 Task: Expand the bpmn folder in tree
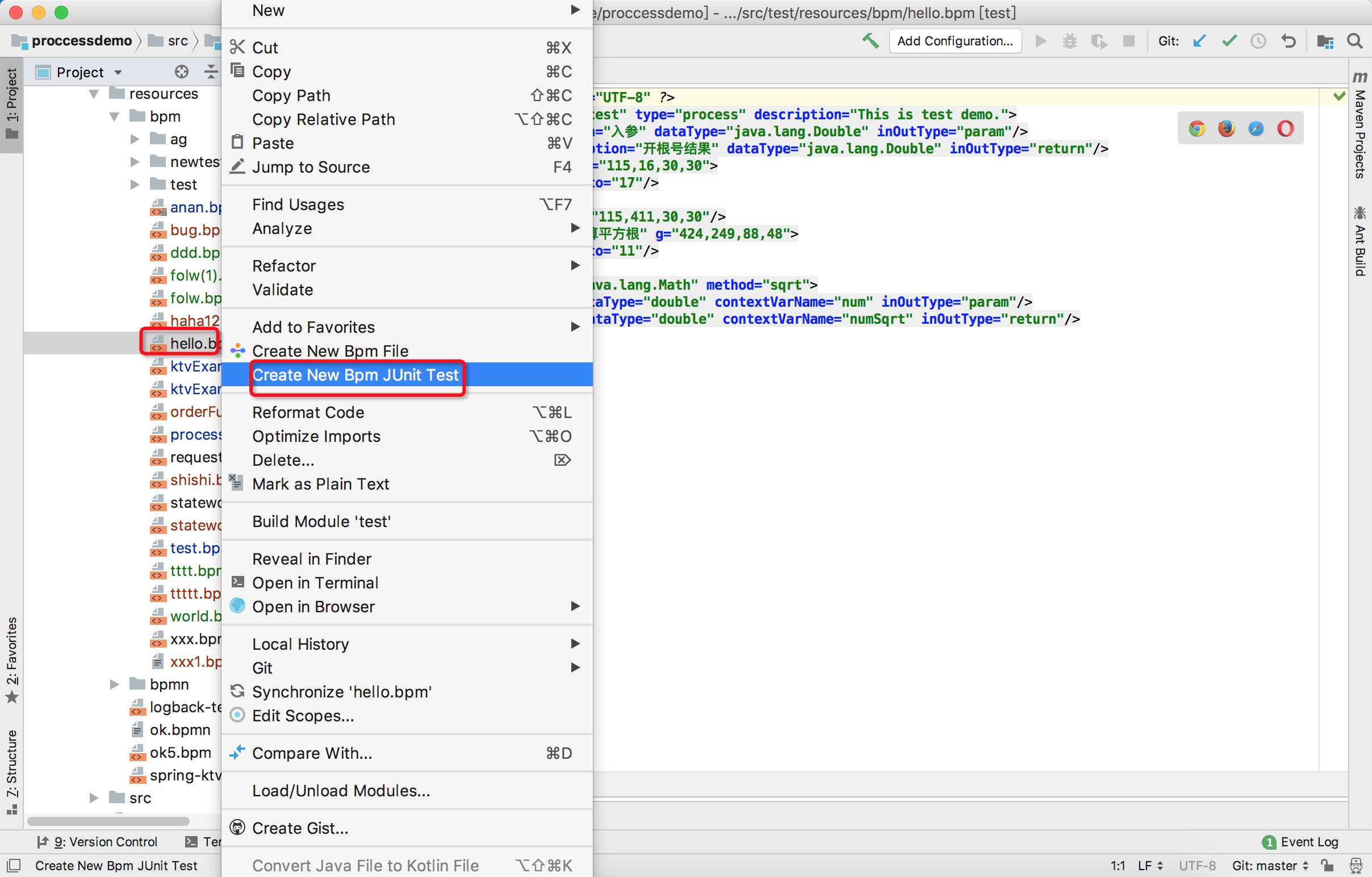[x=115, y=684]
